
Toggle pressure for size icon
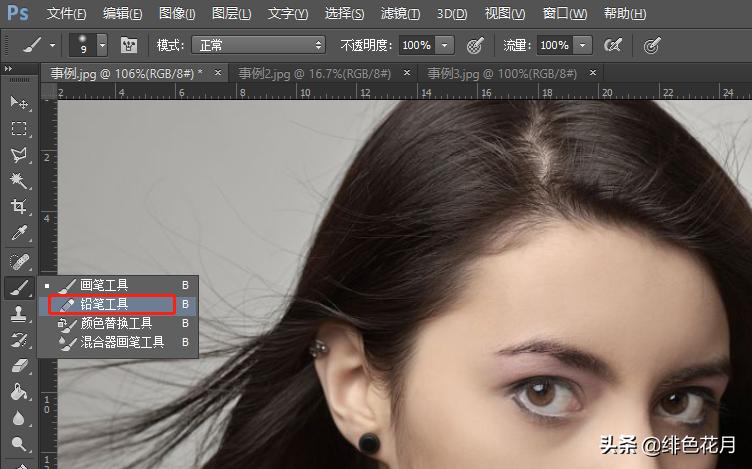click(652, 46)
